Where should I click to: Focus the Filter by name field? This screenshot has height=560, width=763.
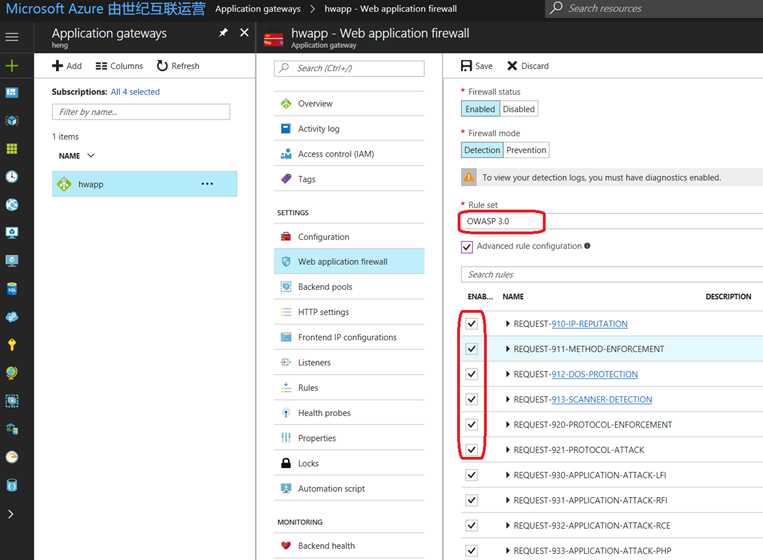coord(141,112)
